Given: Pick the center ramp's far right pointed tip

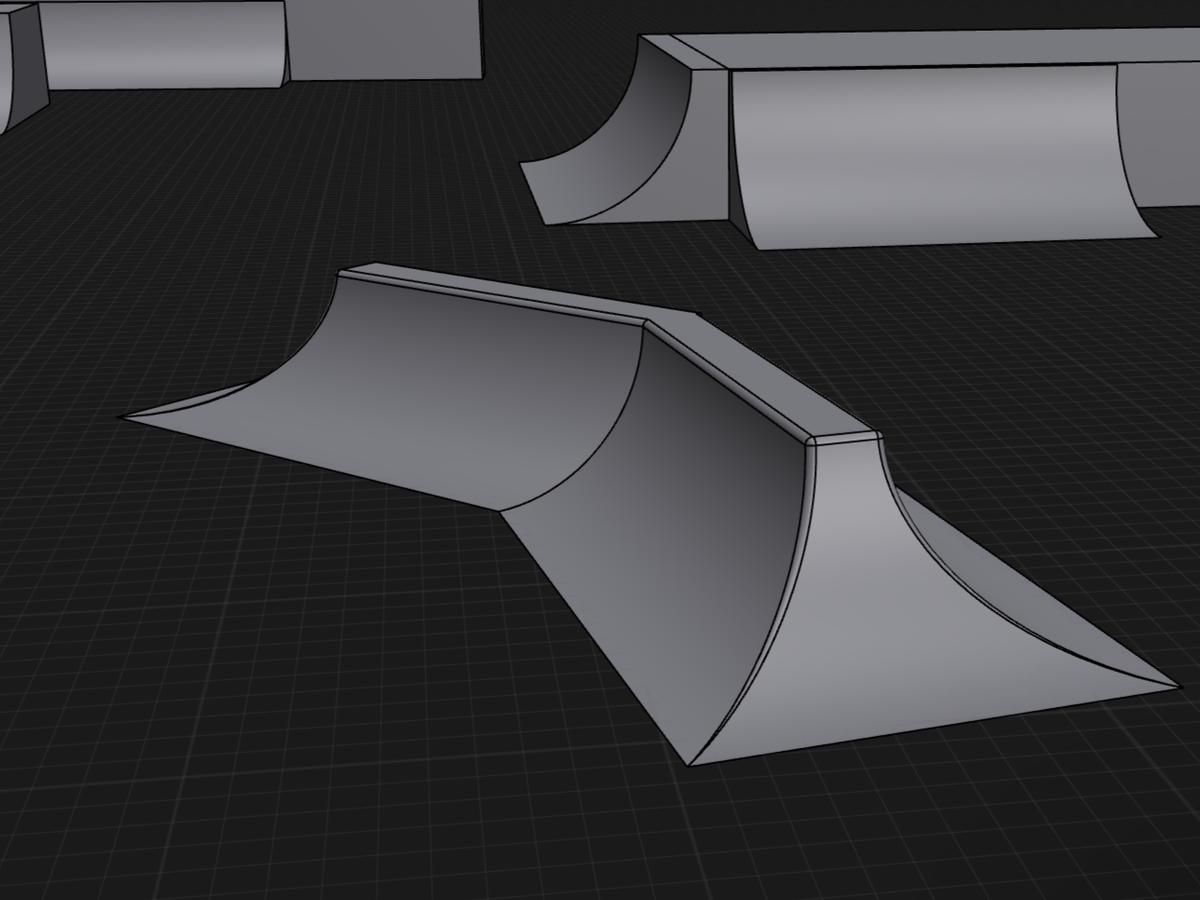Looking at the screenshot, I should point(1175,686).
